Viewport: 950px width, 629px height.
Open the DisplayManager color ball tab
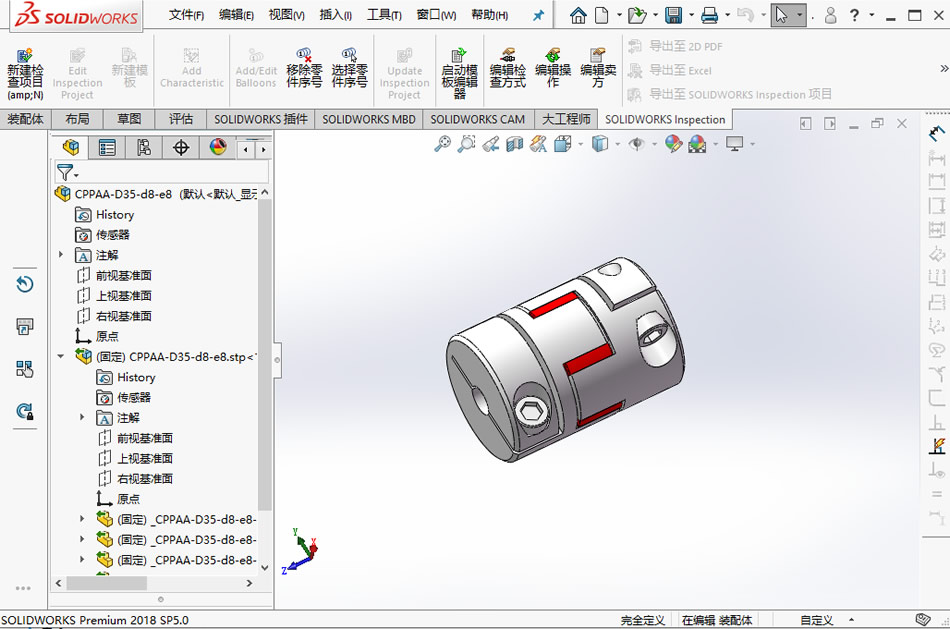click(x=218, y=147)
